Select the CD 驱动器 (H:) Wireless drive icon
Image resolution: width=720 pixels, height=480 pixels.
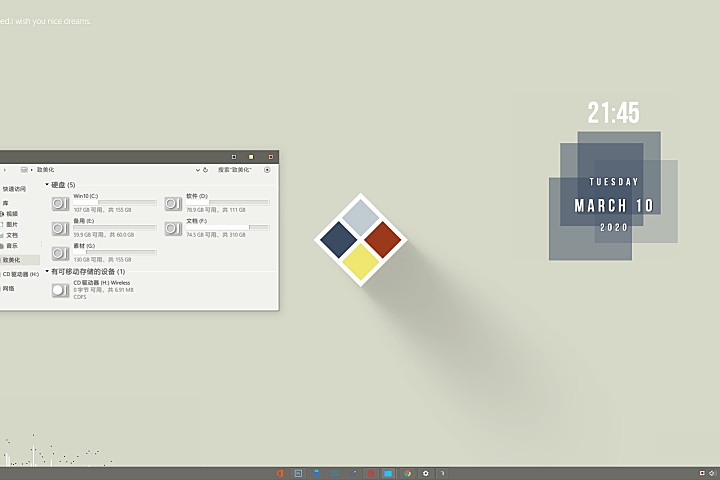coord(60,290)
